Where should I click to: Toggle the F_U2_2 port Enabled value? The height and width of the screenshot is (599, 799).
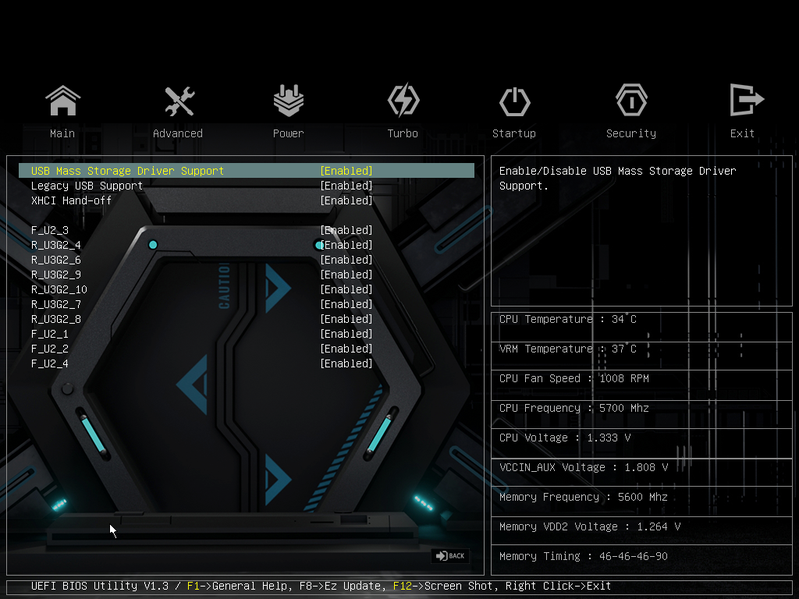point(346,348)
